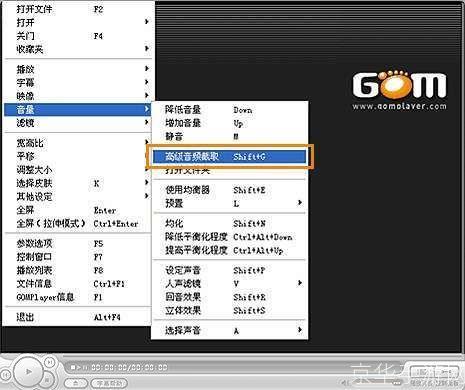Open the 字幕 subtitle button in control bar
The image size is (465, 390).
click(x=108, y=383)
